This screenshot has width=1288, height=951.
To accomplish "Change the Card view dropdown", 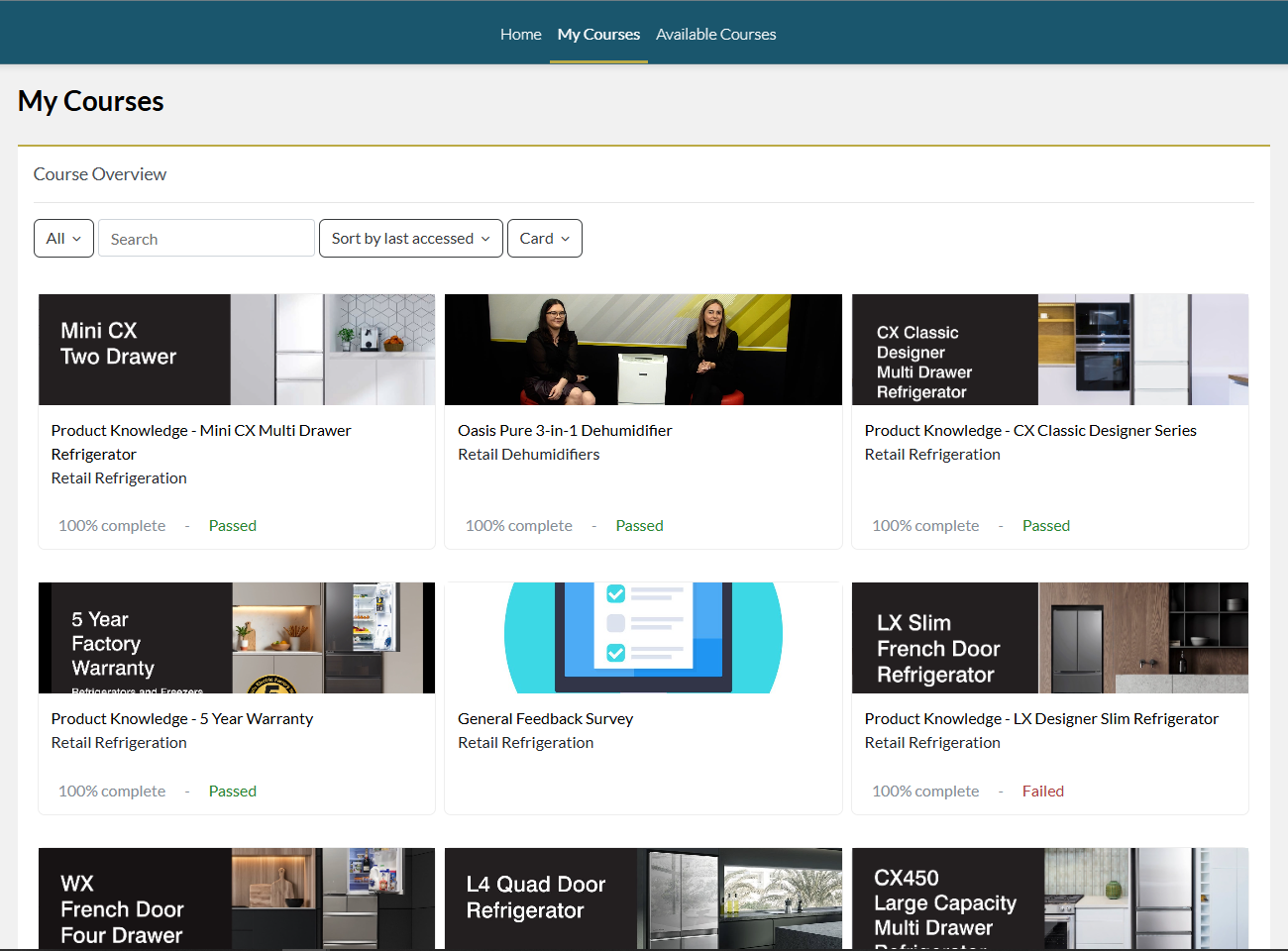I will pyautogui.click(x=544, y=238).
